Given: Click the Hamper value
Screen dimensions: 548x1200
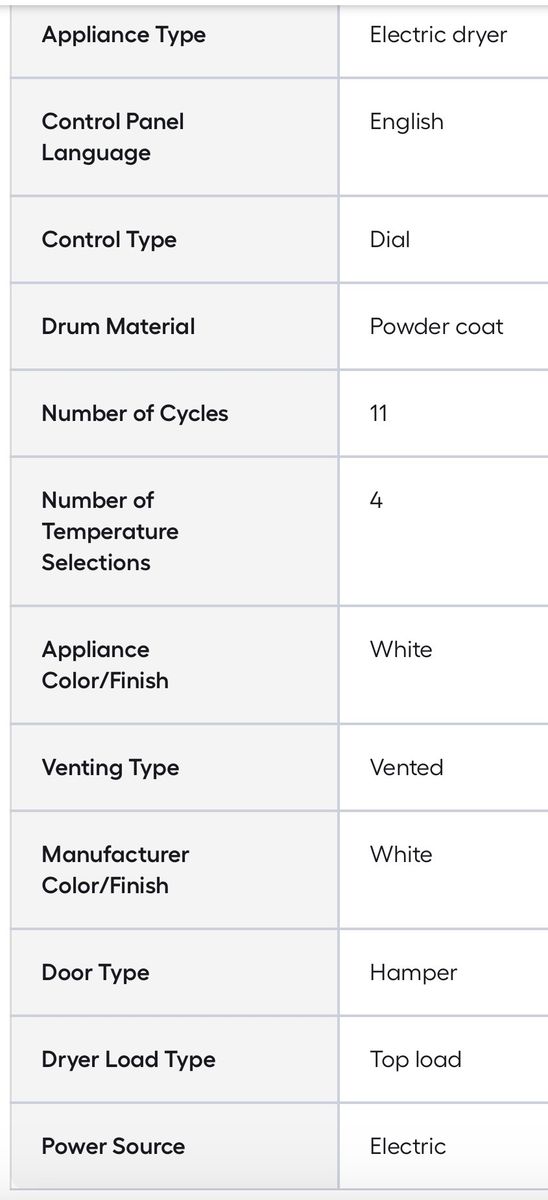Looking at the screenshot, I should tap(413, 972).
